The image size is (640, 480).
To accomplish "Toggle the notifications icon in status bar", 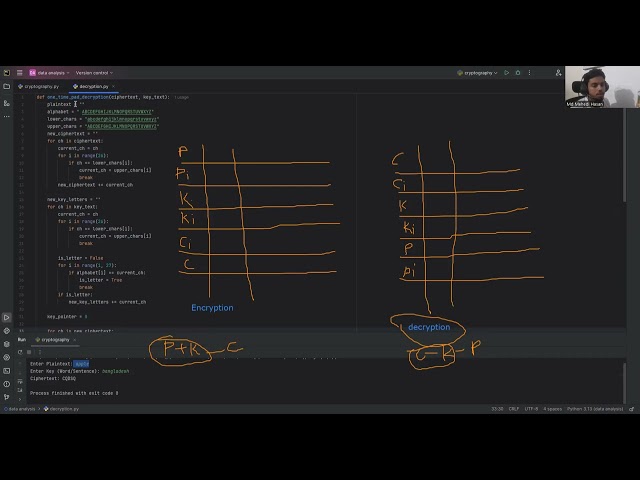I will 631,409.
